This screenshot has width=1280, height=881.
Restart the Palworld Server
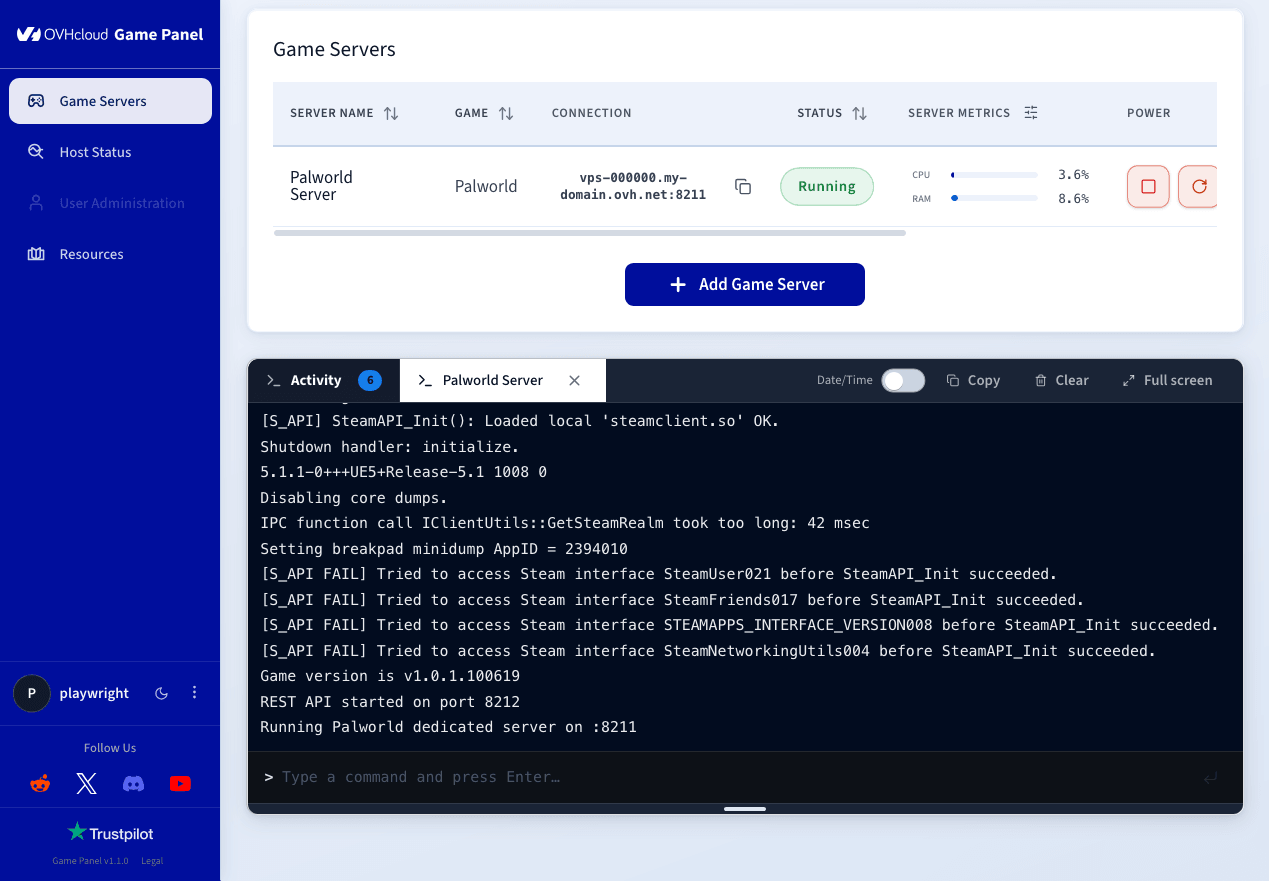pyautogui.click(x=1198, y=187)
